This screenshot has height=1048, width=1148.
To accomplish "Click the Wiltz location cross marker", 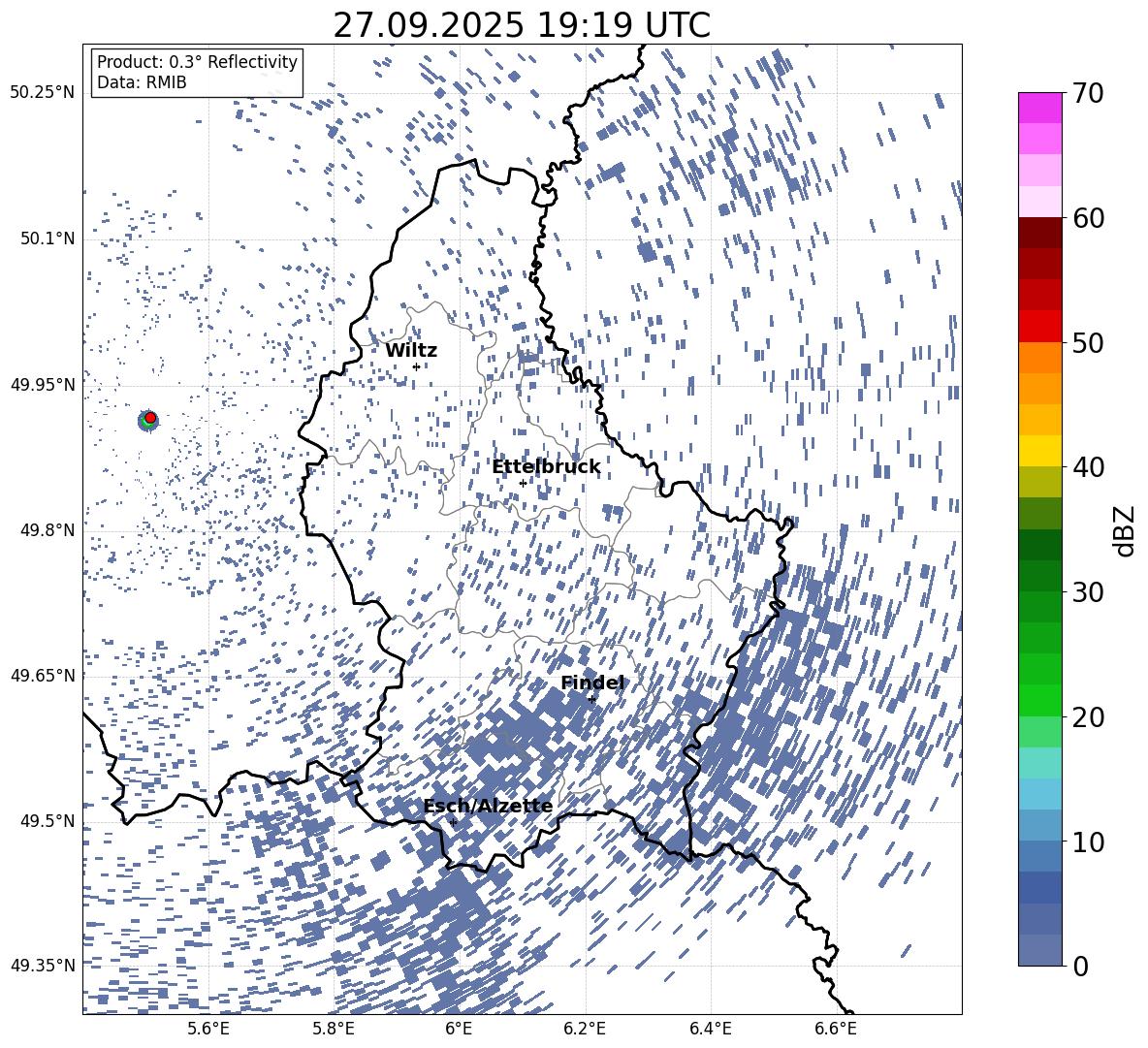I will coord(416,366).
